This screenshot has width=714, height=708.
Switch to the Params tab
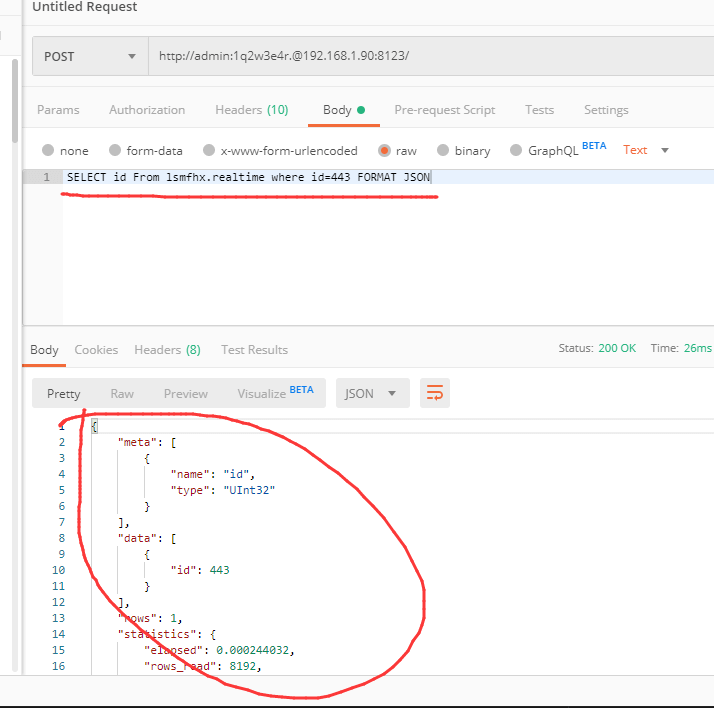[x=58, y=110]
